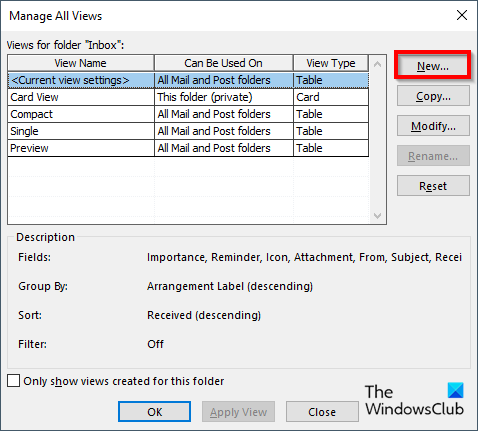Click the scrollbar up arrow
This screenshot has width=478, height=431.
377,64
